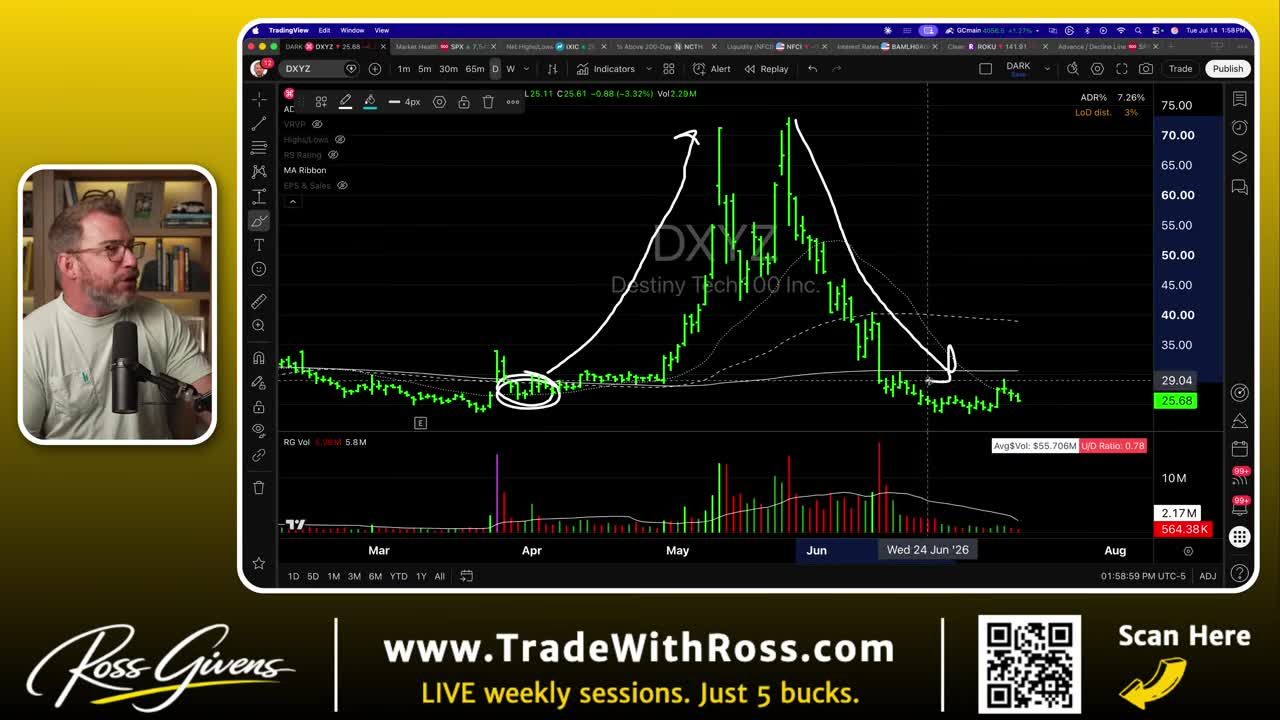The width and height of the screenshot is (1280, 720).
Task: Select the 3M date range
Action: (354, 576)
